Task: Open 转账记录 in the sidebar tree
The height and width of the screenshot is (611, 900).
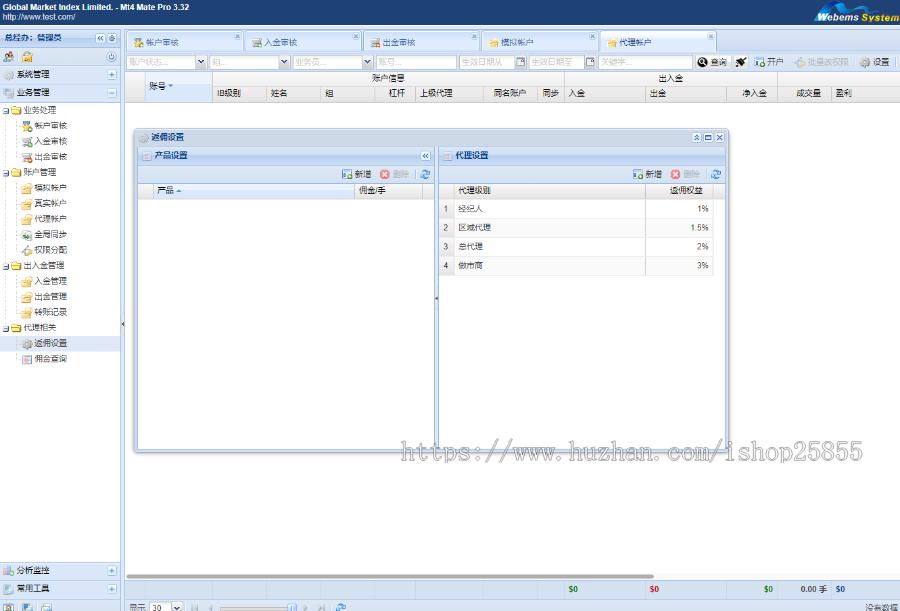Action: coord(51,312)
